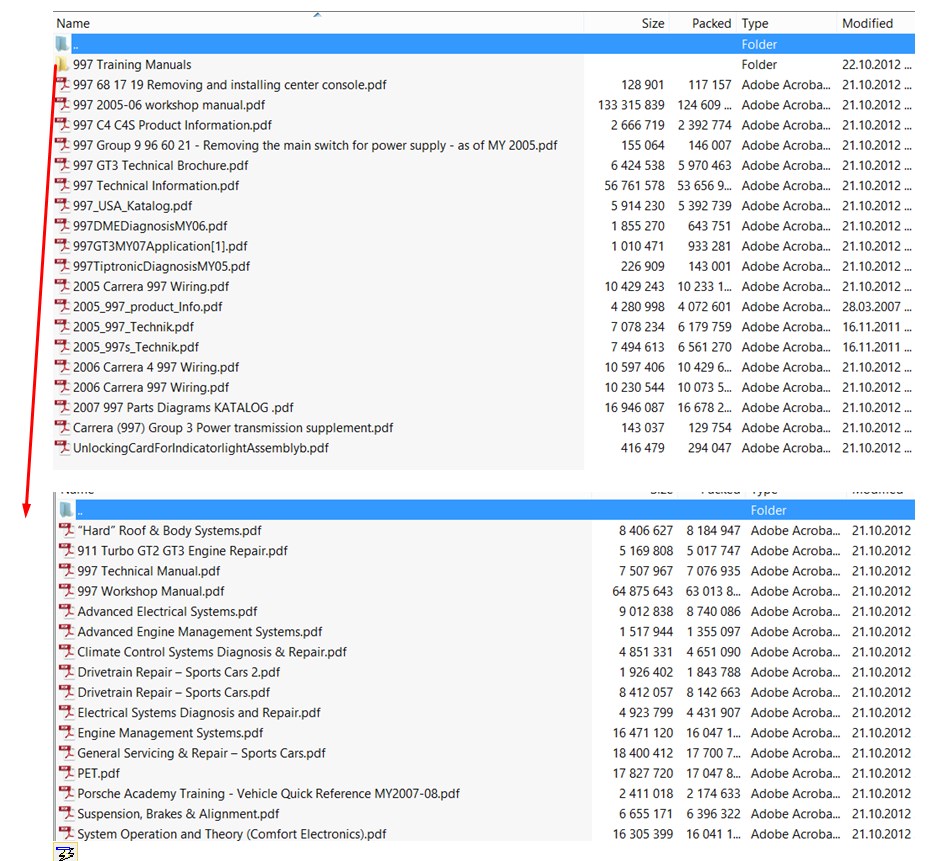The height and width of the screenshot is (861, 931).
Task: Click the PDF icon next to PET.pdf
Action: (x=66, y=773)
